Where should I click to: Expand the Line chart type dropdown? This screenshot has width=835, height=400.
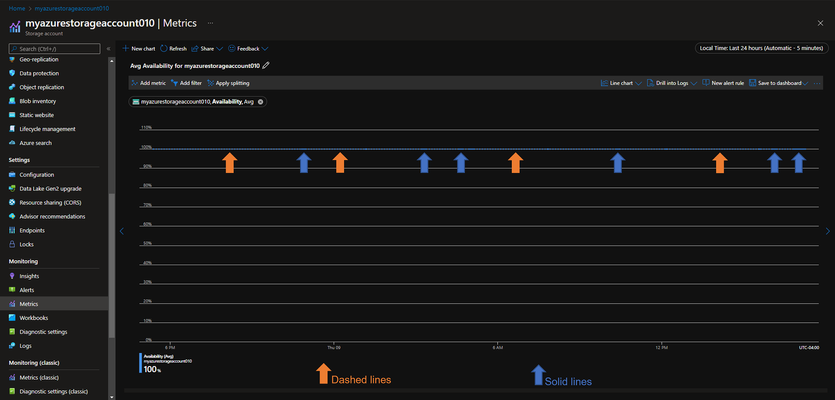pyautogui.click(x=637, y=83)
